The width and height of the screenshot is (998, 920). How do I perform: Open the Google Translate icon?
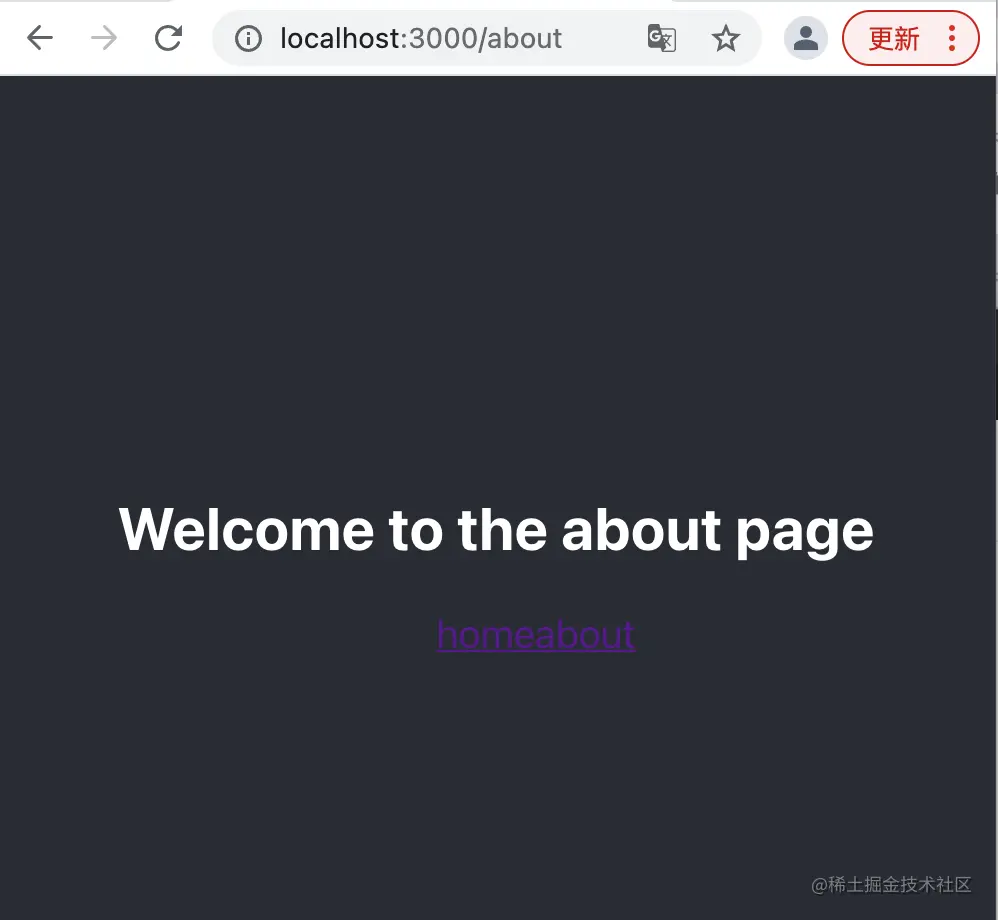[x=661, y=38]
